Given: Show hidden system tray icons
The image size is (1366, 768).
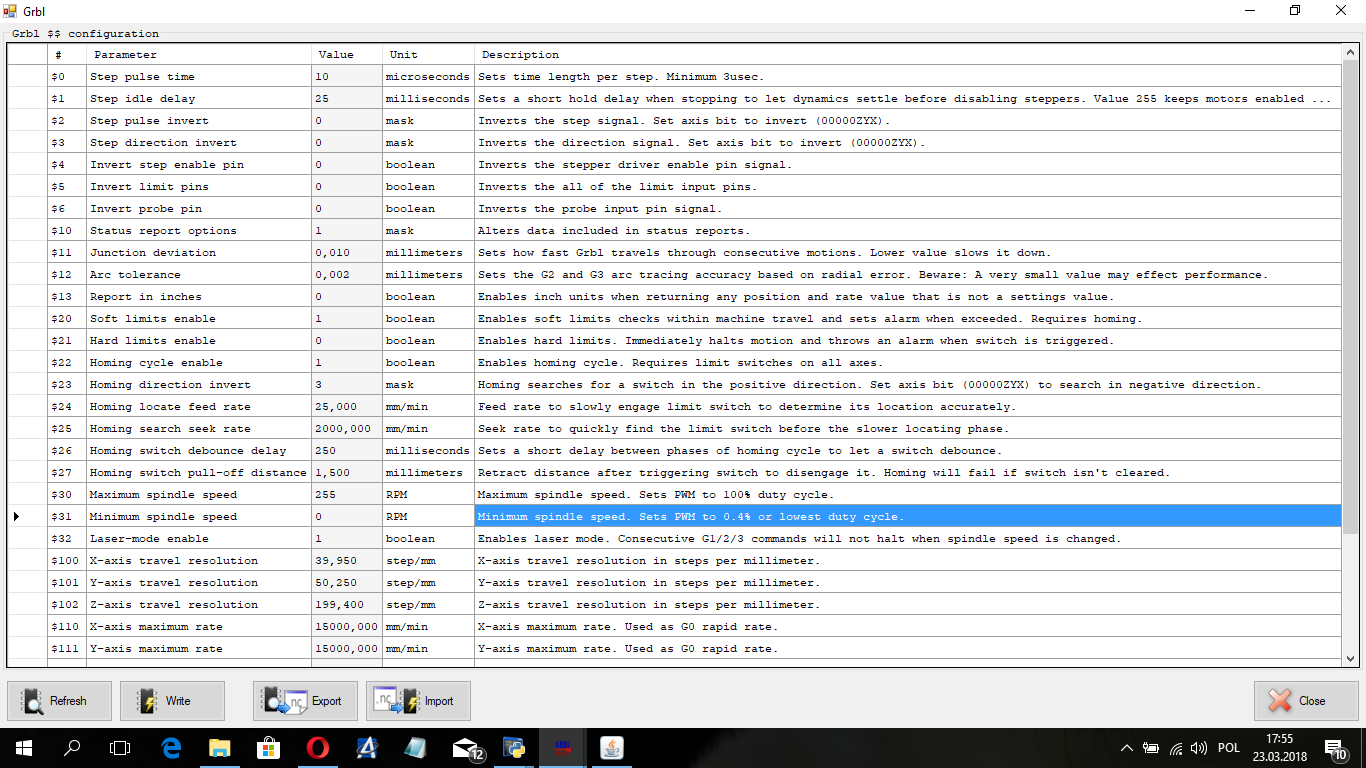Looking at the screenshot, I should pos(1127,748).
